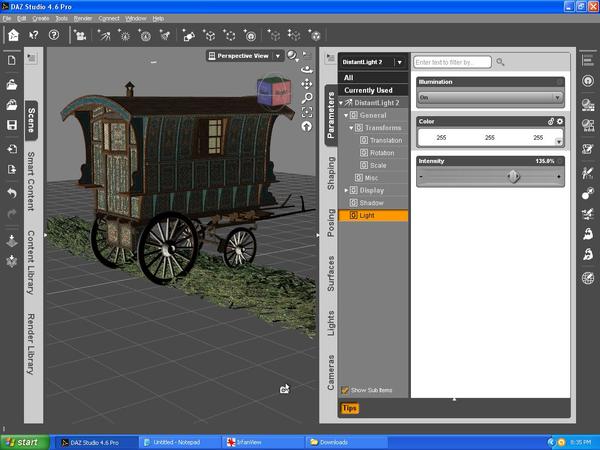Click the Reset view arrow icon in viewport

(x=307, y=126)
